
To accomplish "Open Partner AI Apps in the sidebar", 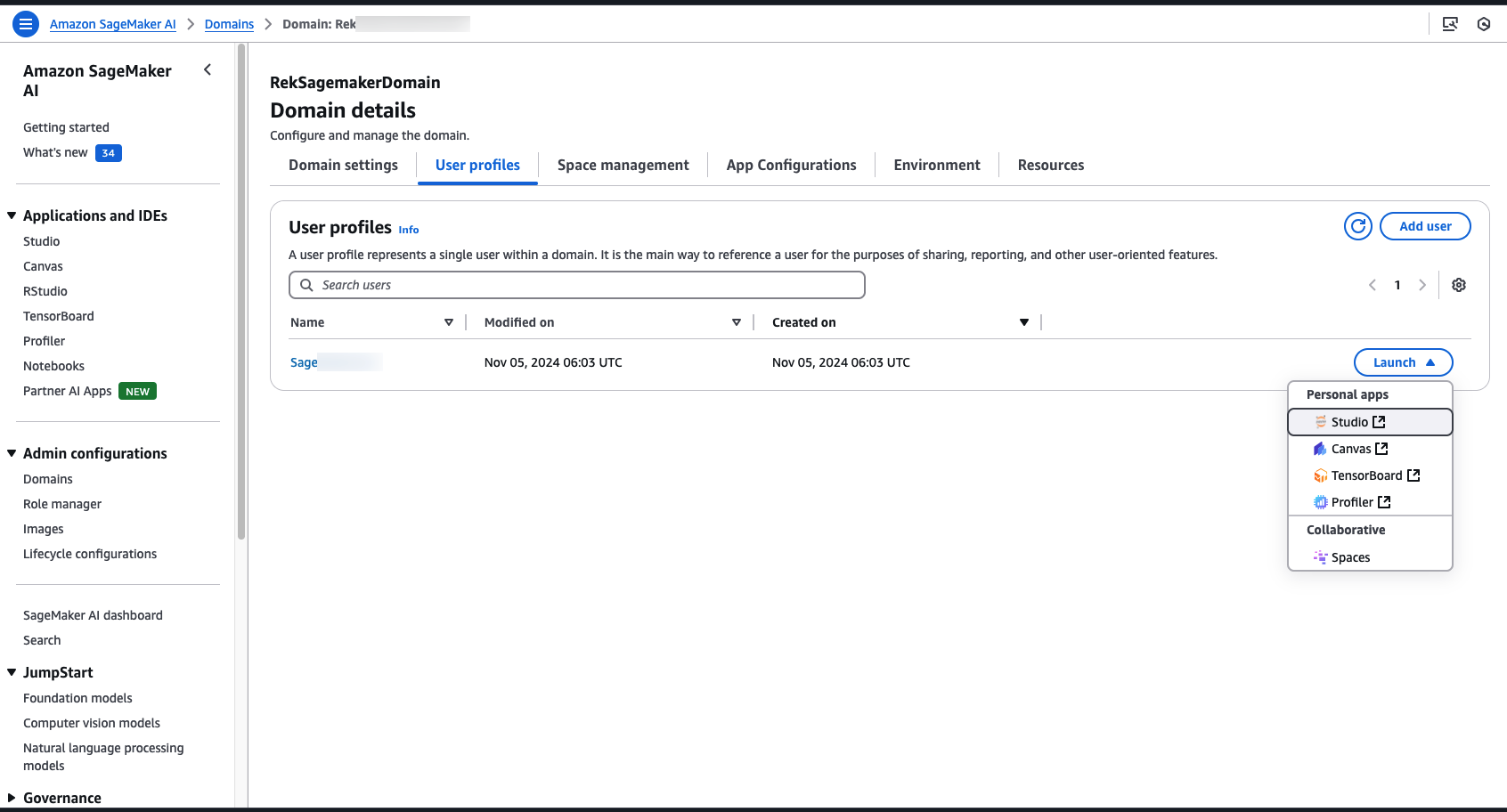I will point(68,391).
